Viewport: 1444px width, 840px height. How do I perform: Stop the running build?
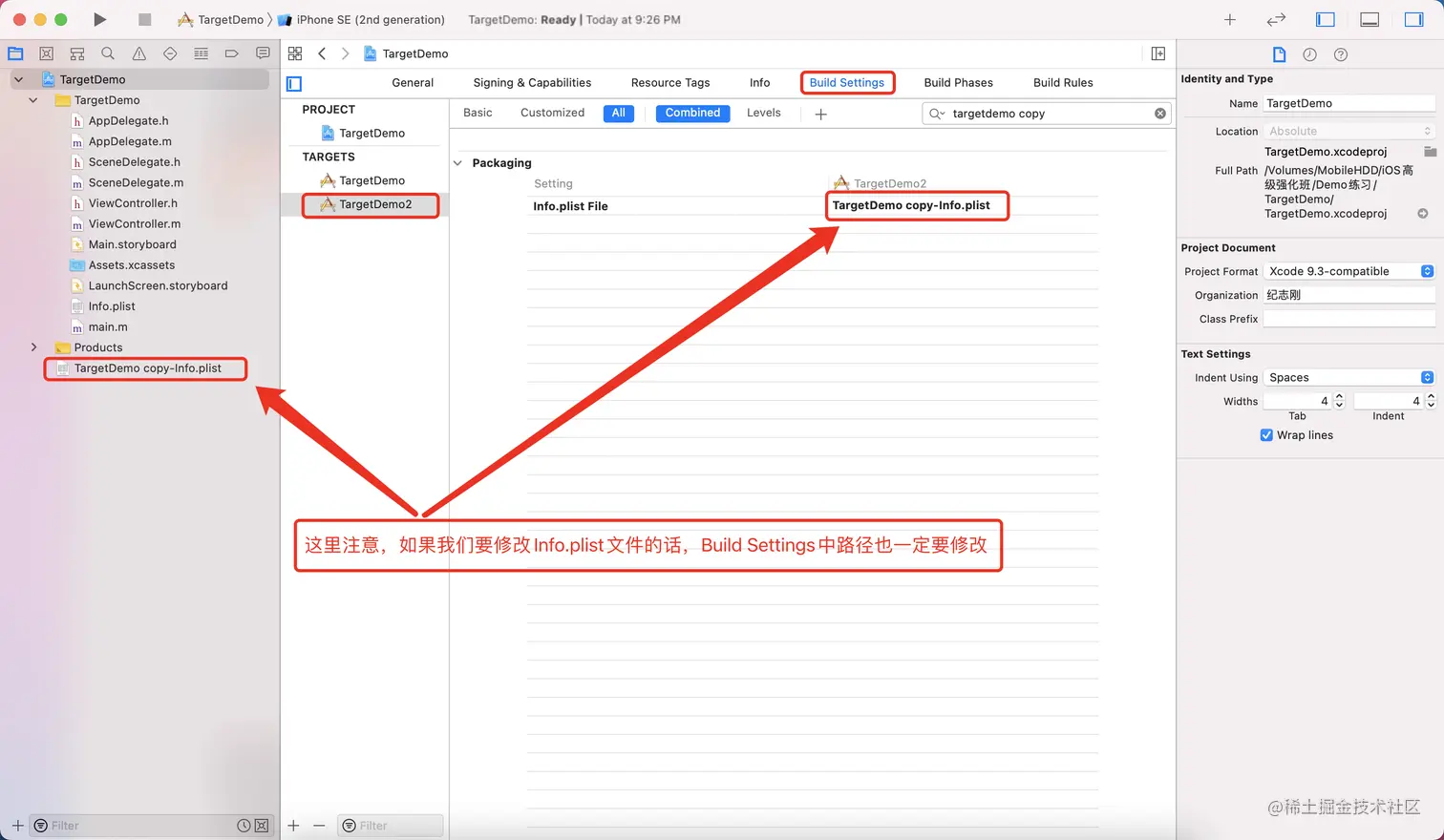(x=144, y=19)
